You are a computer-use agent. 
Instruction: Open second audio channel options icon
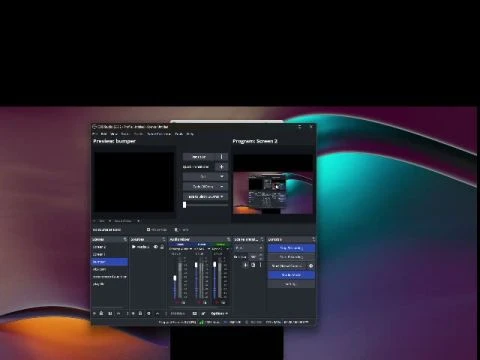coord(206,303)
